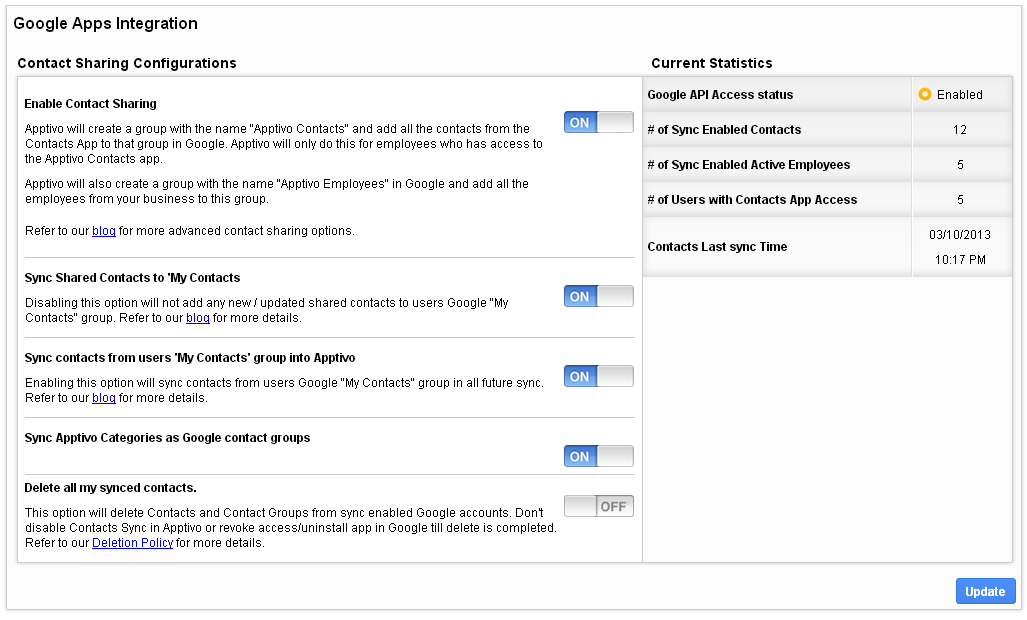Screen dimensions: 1027x620
Task: Click the Google Apps Integration page title
Action: coord(105,24)
